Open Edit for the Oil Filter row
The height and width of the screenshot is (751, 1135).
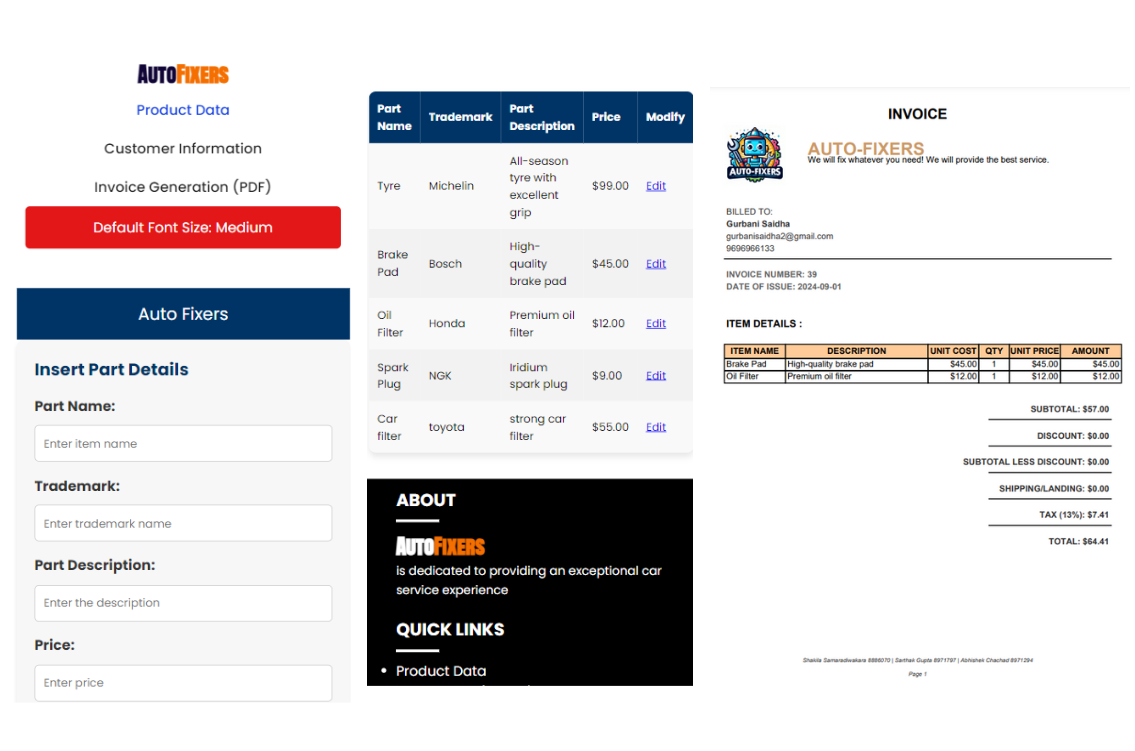point(656,323)
